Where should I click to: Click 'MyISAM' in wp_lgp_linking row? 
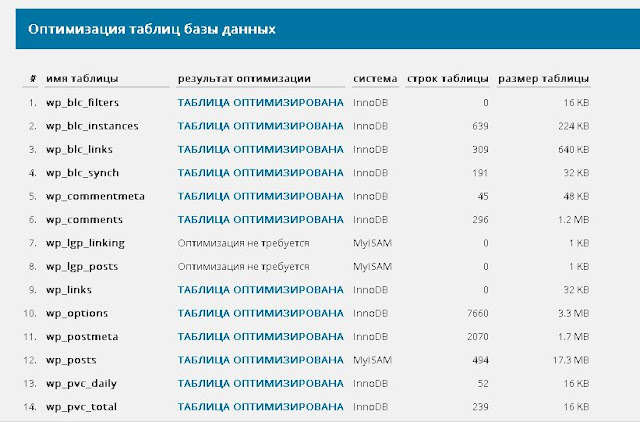(372, 243)
